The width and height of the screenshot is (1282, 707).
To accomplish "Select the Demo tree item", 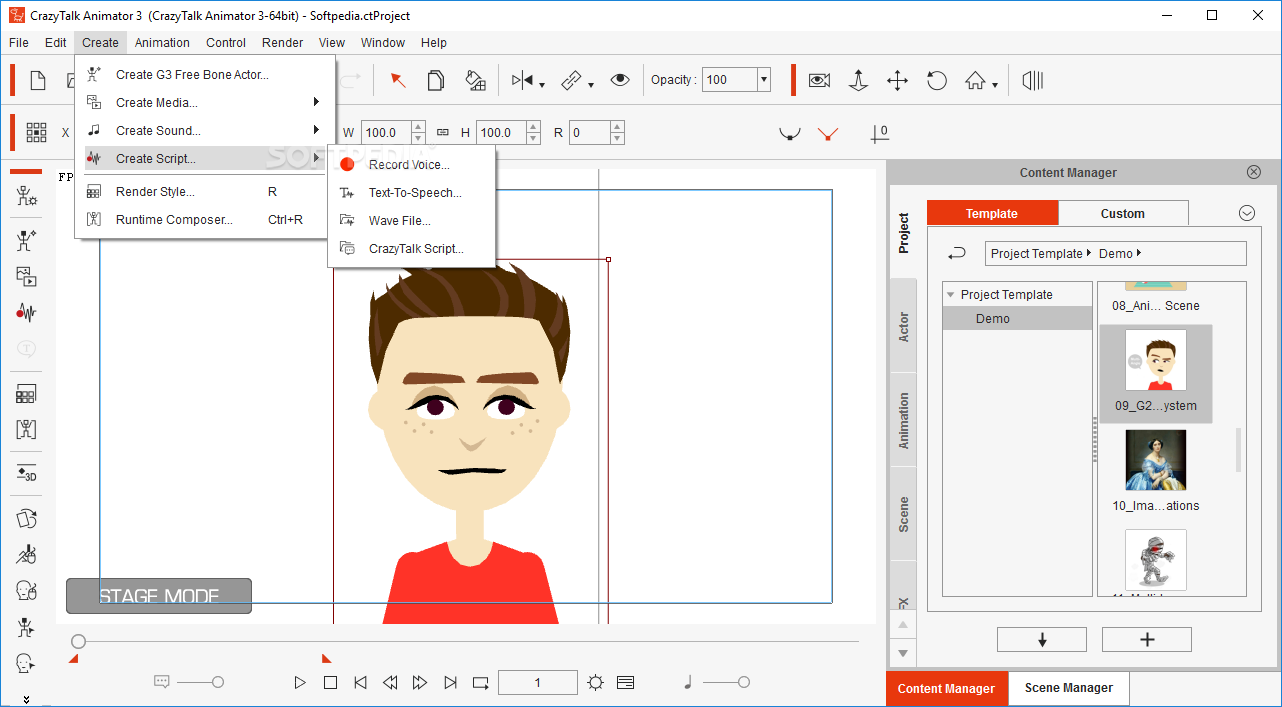I will (1017, 319).
